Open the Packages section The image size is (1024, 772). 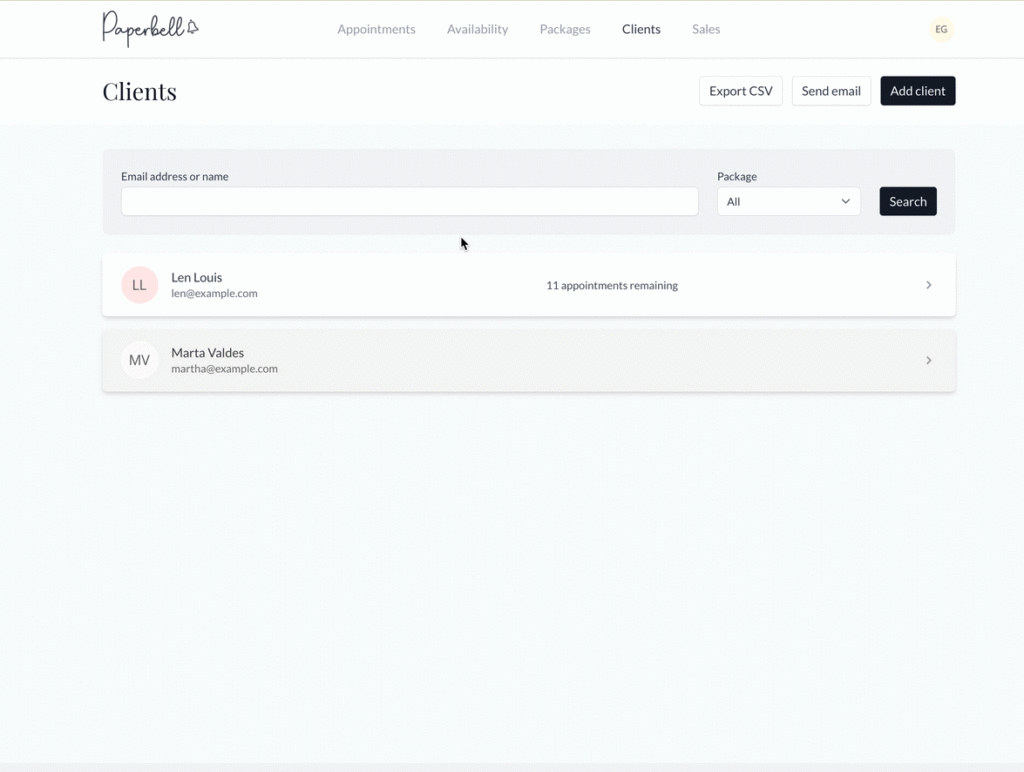[564, 29]
